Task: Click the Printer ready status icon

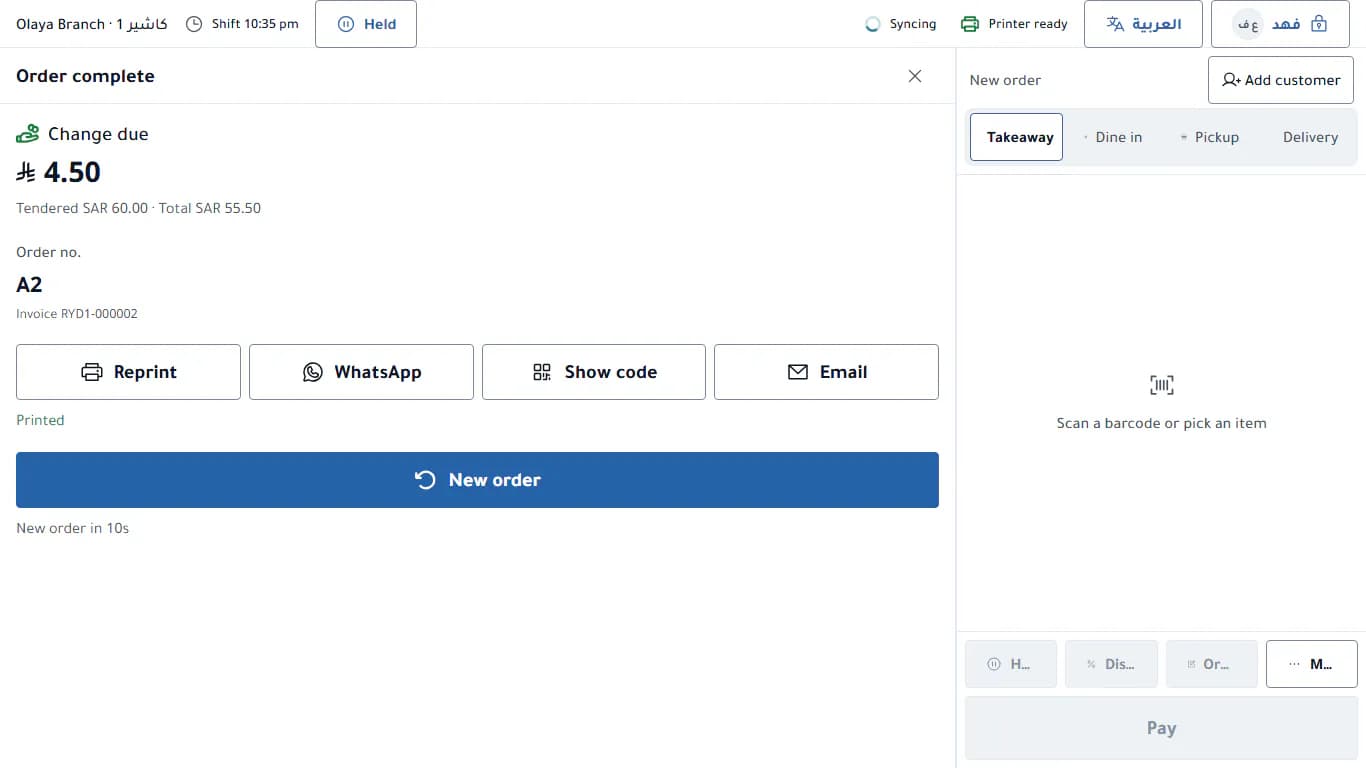Action: click(x=969, y=24)
